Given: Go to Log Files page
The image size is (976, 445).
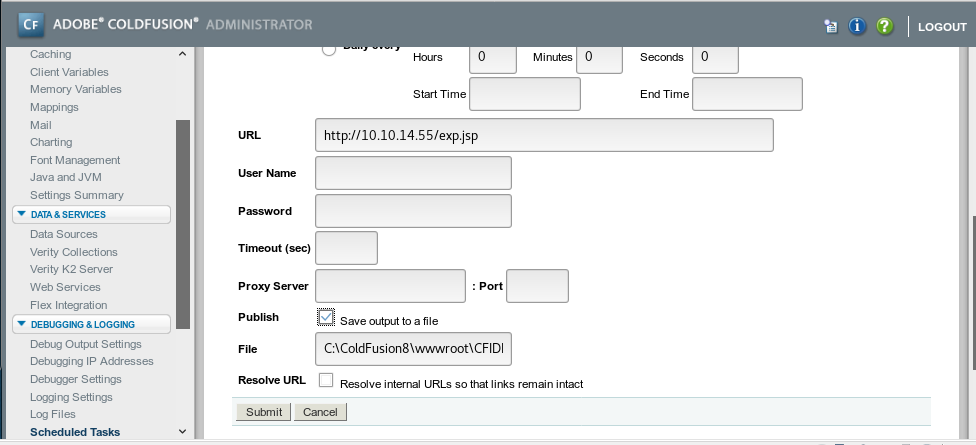Looking at the screenshot, I should point(53,414).
